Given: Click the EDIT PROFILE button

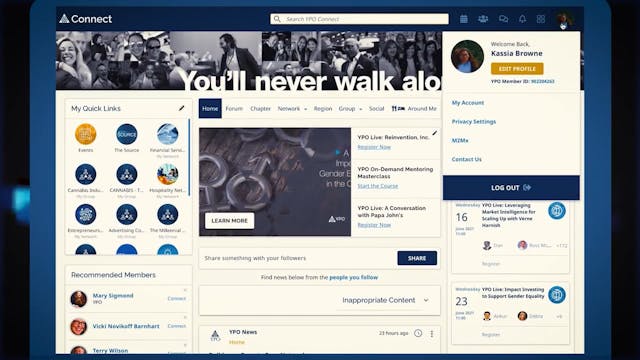Looking at the screenshot, I should click(x=517, y=69).
